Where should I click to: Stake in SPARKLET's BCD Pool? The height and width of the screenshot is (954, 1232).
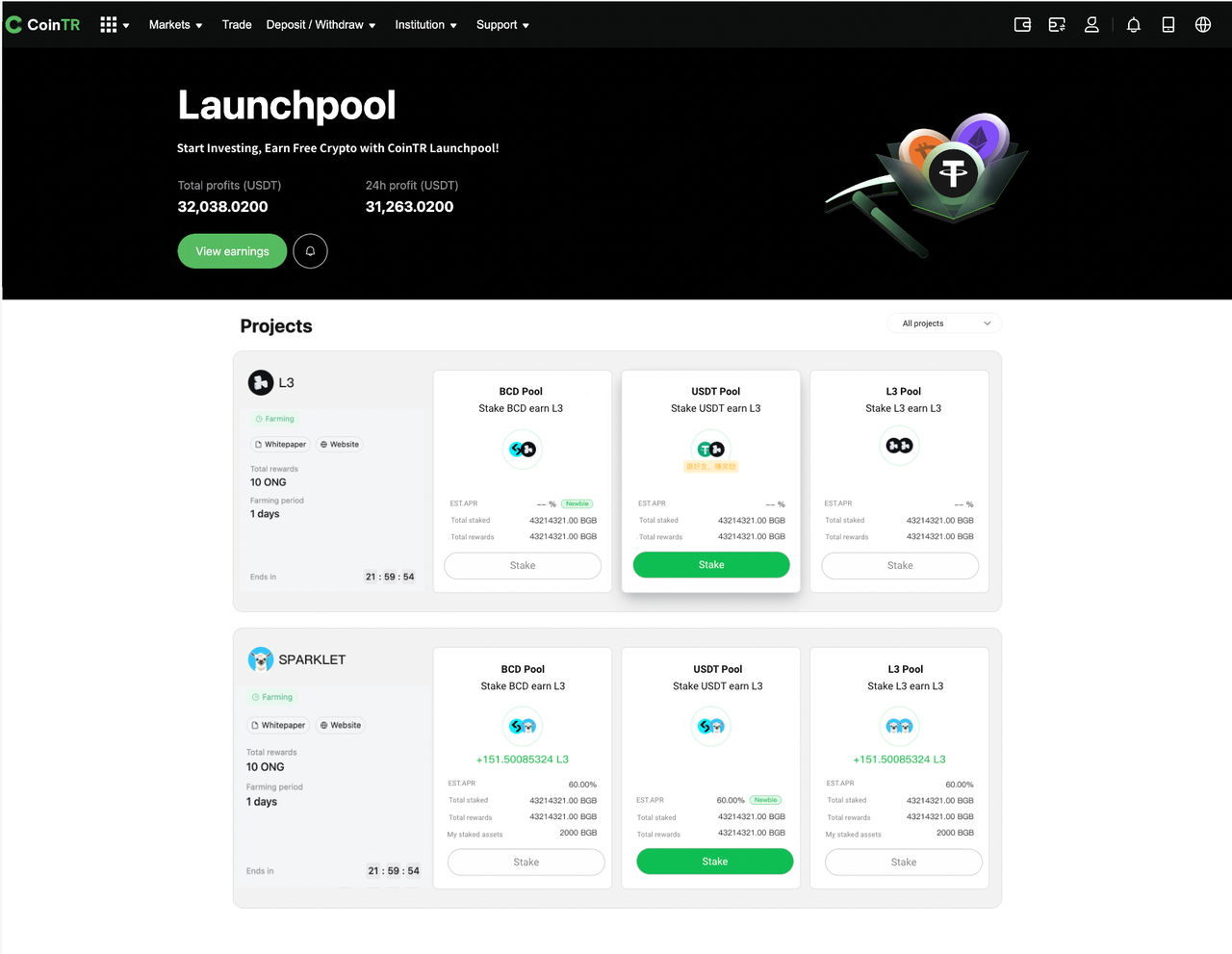point(526,863)
